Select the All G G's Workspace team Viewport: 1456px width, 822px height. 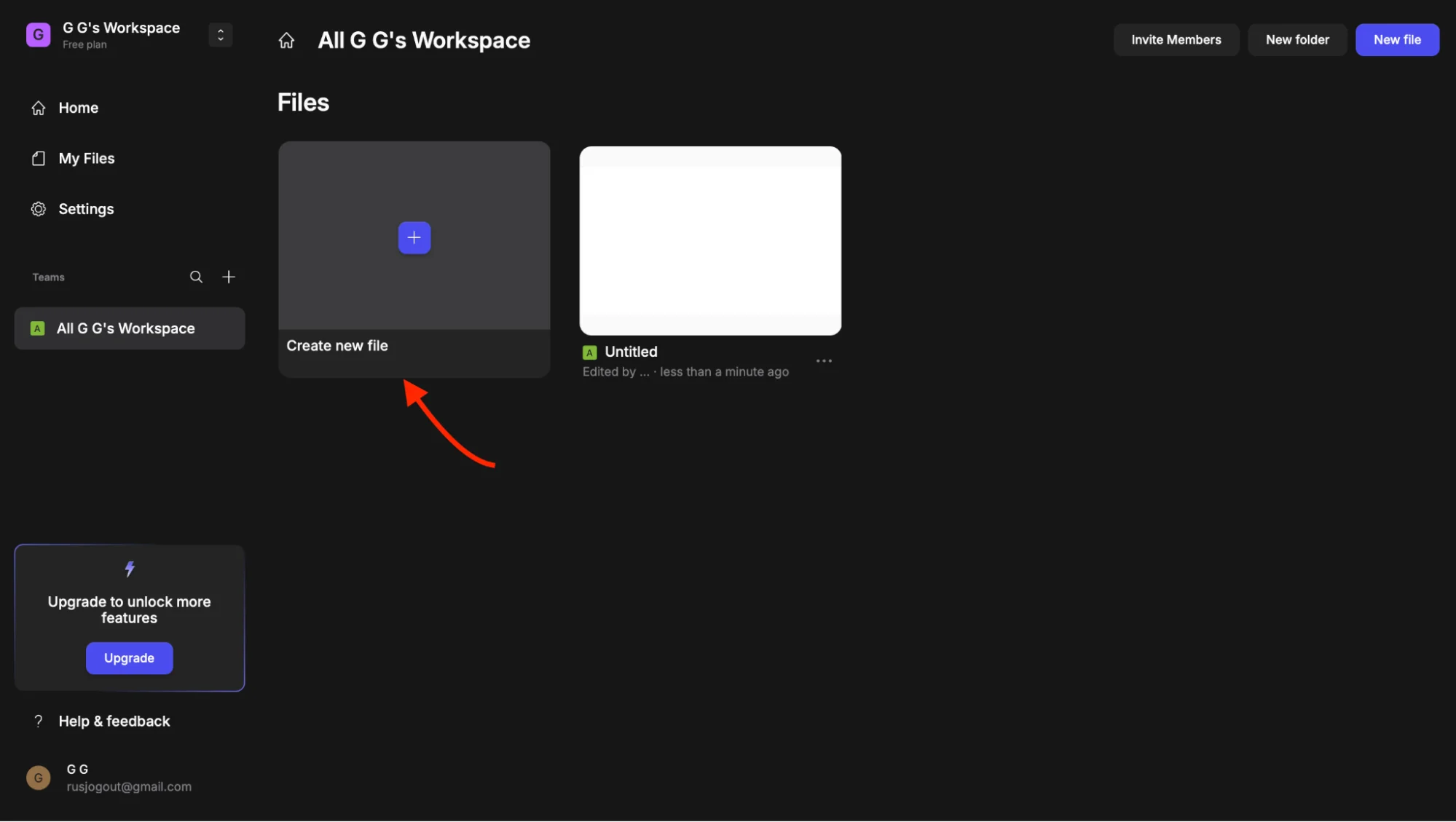tap(130, 328)
